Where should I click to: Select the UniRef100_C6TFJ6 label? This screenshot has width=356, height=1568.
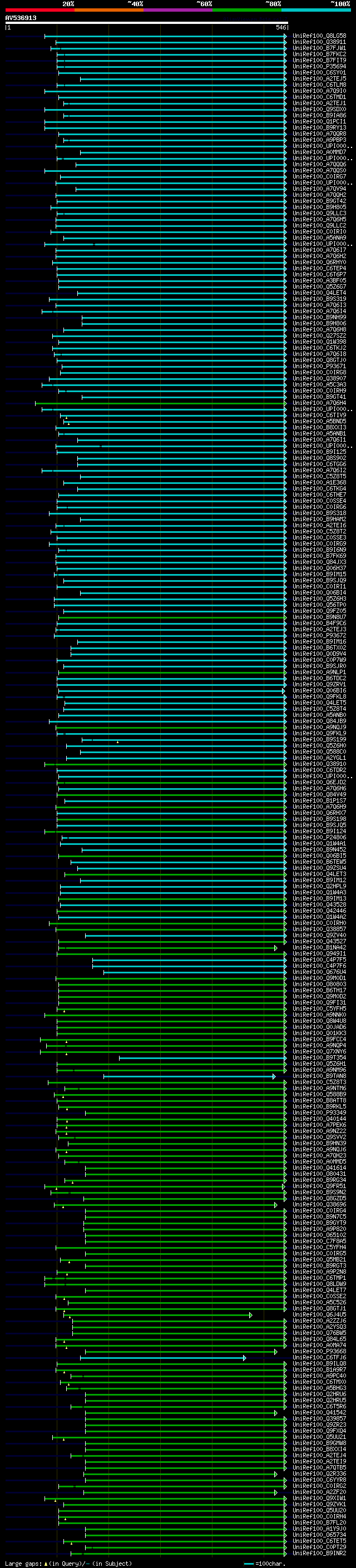point(319,1357)
